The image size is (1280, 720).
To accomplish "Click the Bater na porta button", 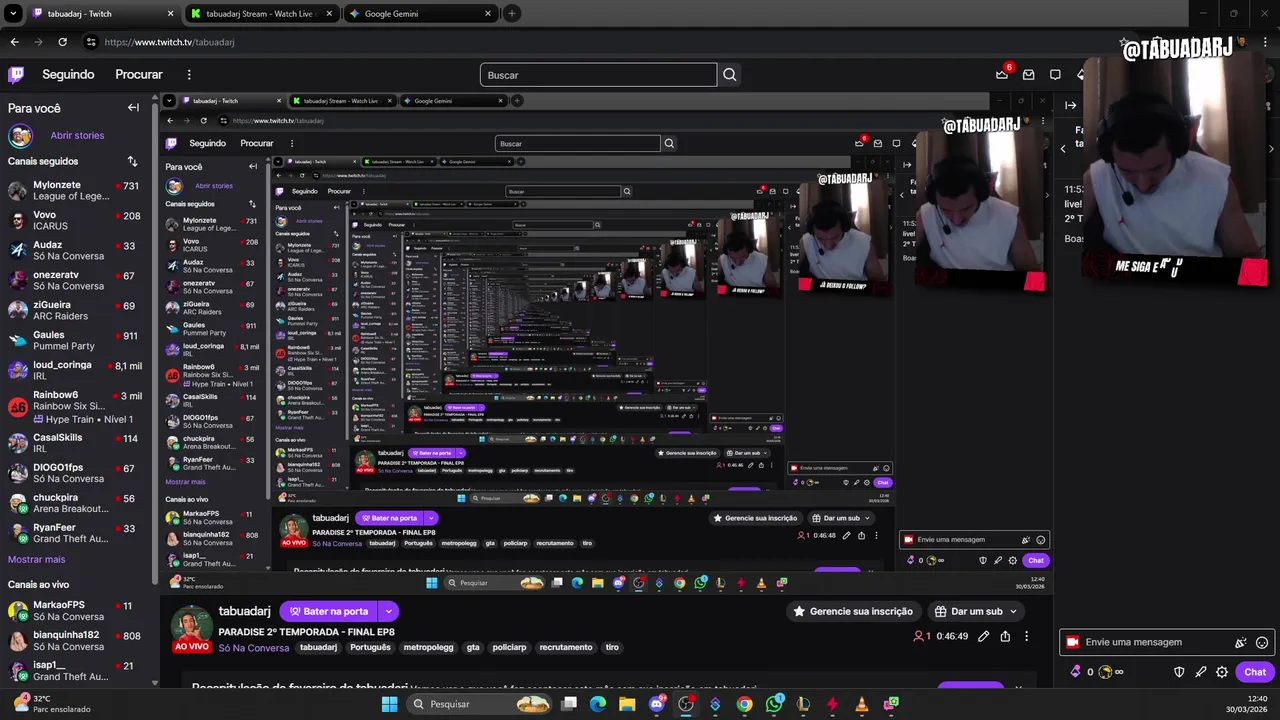I will click(x=328, y=611).
